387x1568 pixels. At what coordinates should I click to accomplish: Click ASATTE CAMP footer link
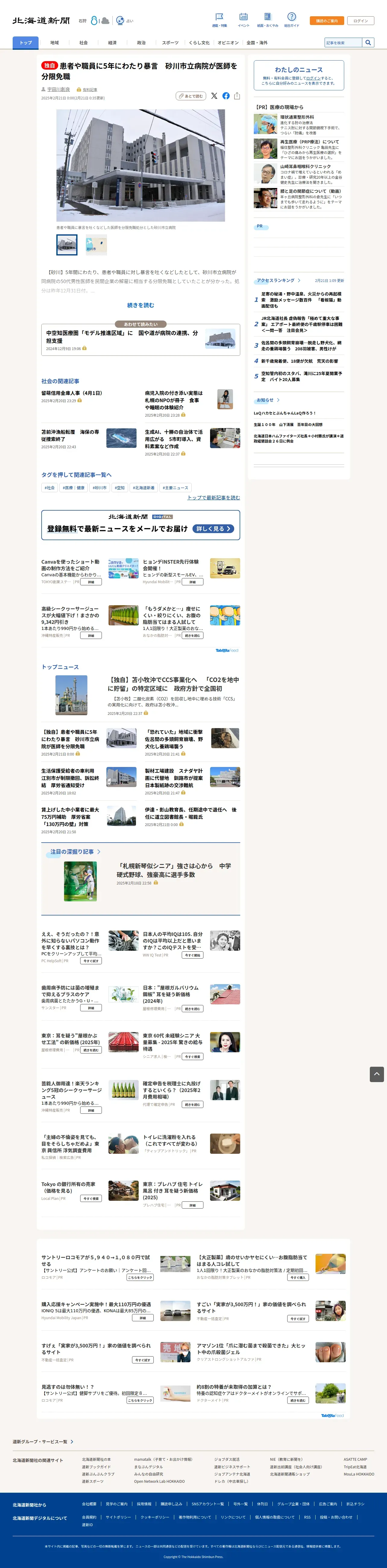(x=355, y=1459)
